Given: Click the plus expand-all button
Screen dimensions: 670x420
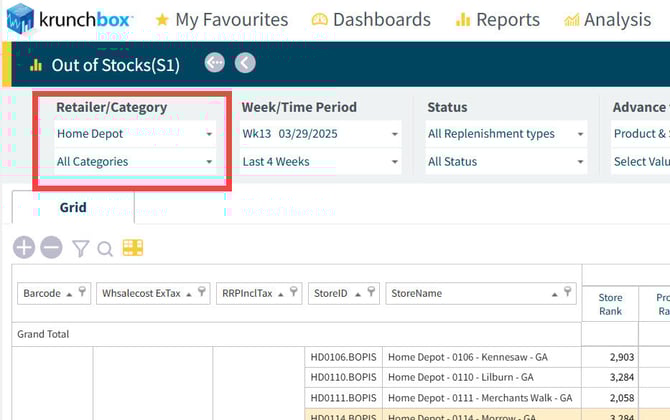Looking at the screenshot, I should (24, 247).
